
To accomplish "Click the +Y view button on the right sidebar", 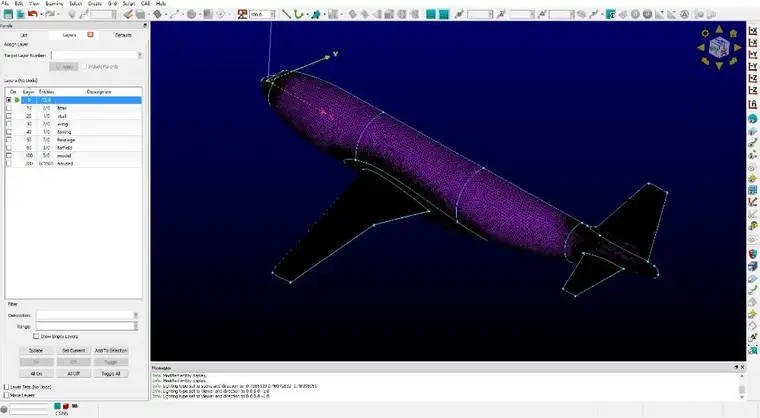I will (753, 54).
